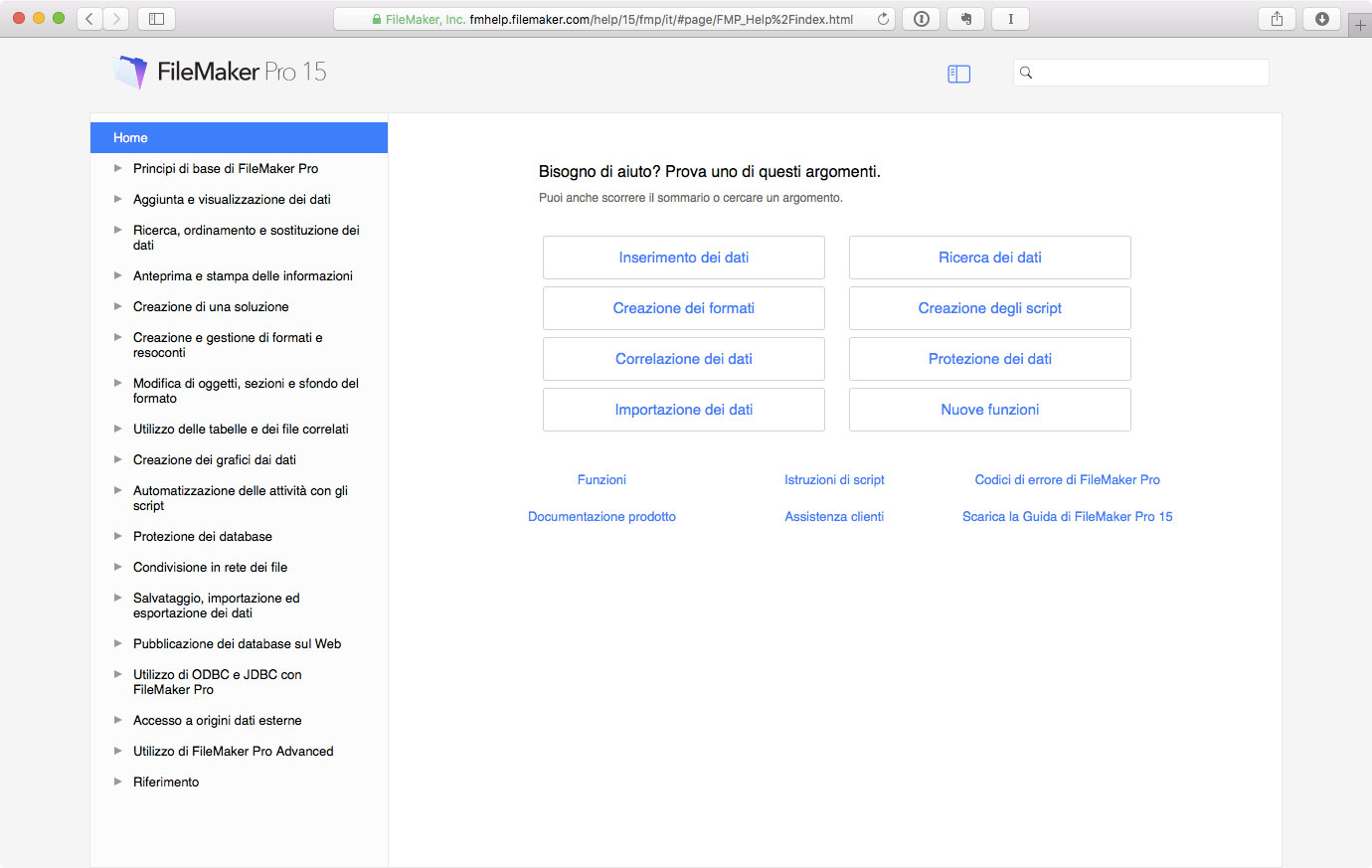Select 'Protezione dei dati' button
Viewport: 1372px width, 868px height.
point(990,359)
